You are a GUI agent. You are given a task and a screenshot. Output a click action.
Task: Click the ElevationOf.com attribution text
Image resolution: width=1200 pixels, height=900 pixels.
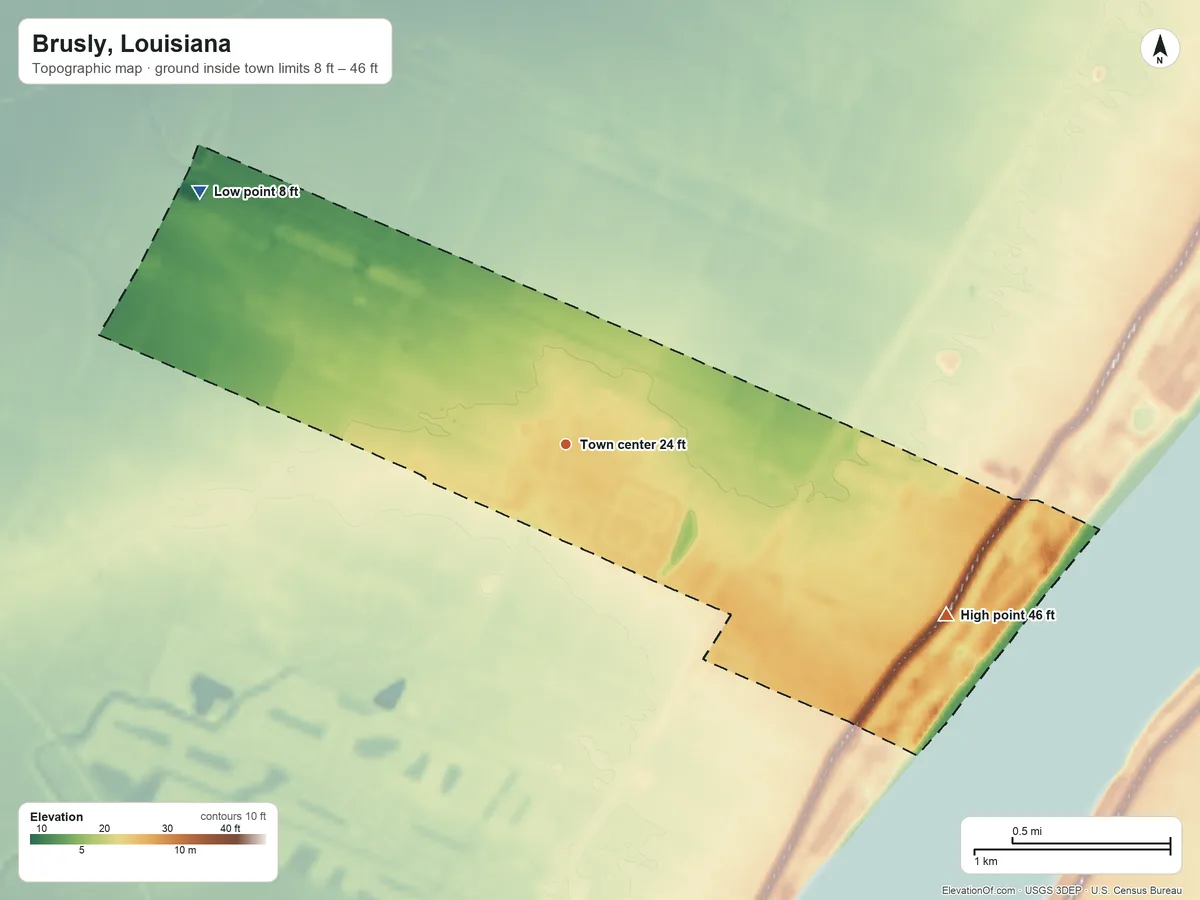pos(979,890)
